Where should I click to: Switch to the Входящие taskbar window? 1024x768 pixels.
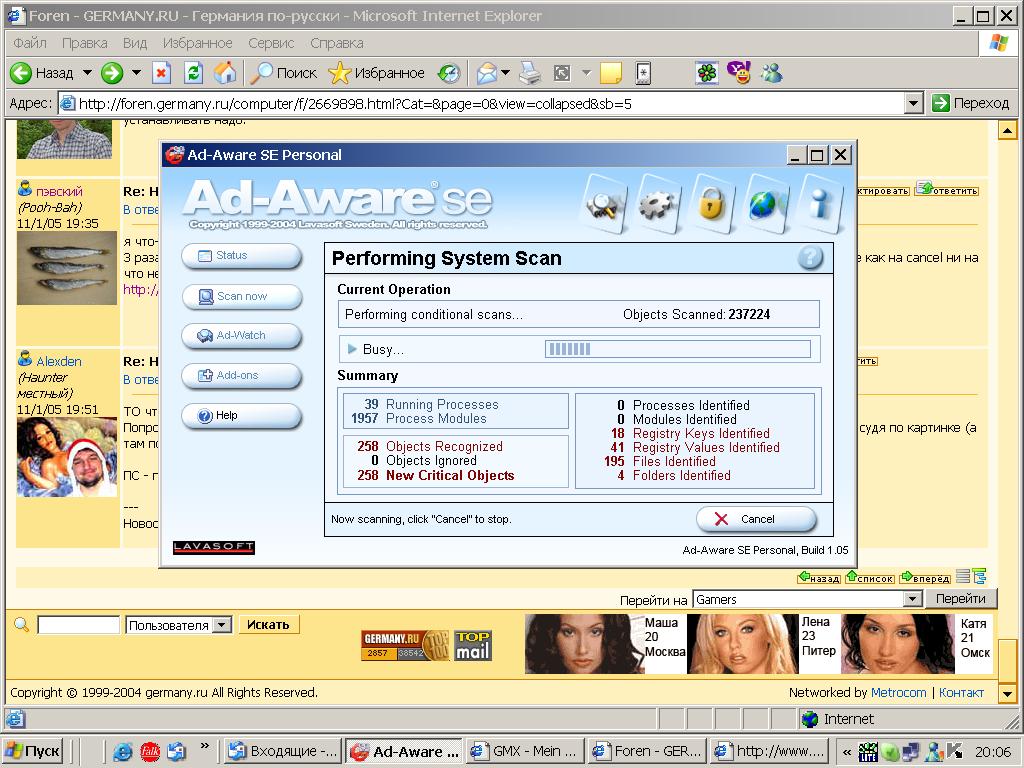[x=283, y=751]
